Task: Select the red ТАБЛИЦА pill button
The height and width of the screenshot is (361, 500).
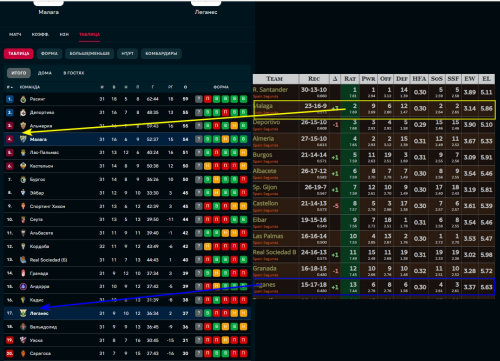Action: click(x=19, y=53)
